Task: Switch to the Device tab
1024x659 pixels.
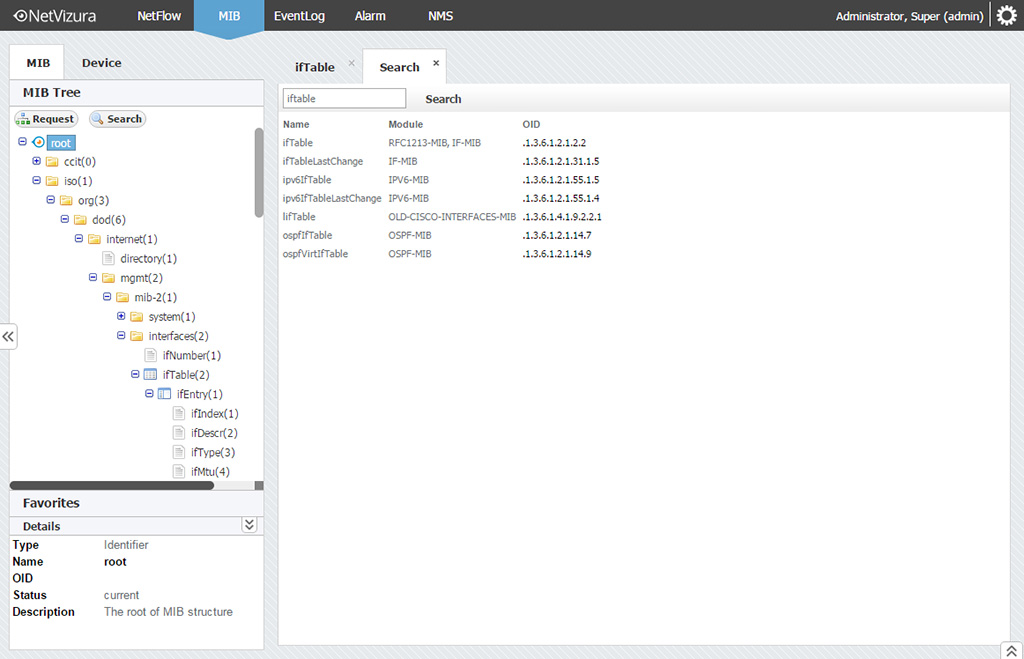Action: pos(101,63)
